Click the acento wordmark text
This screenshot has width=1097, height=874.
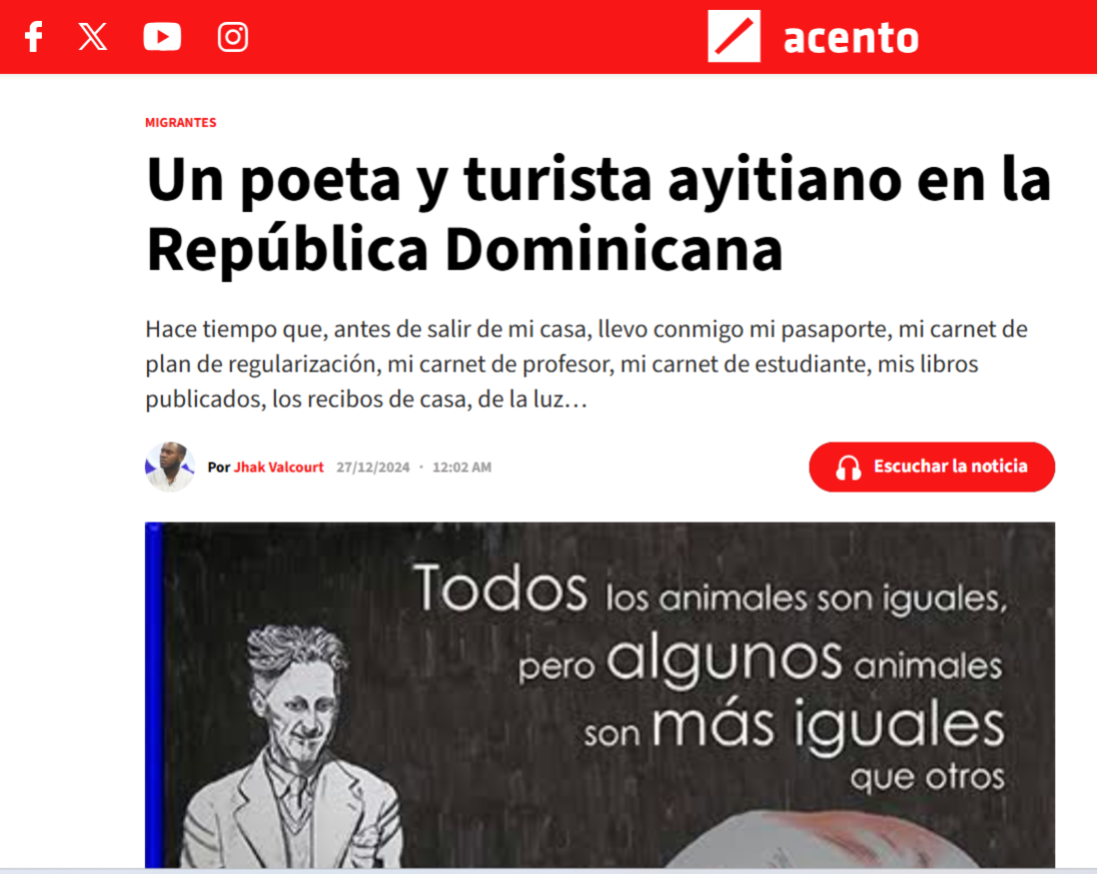[x=851, y=38]
